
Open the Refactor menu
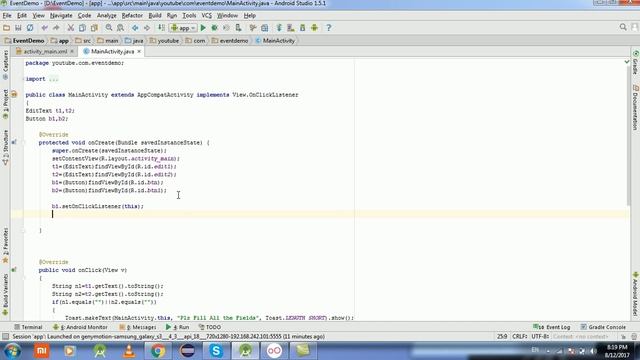pyautogui.click(x=132, y=16)
